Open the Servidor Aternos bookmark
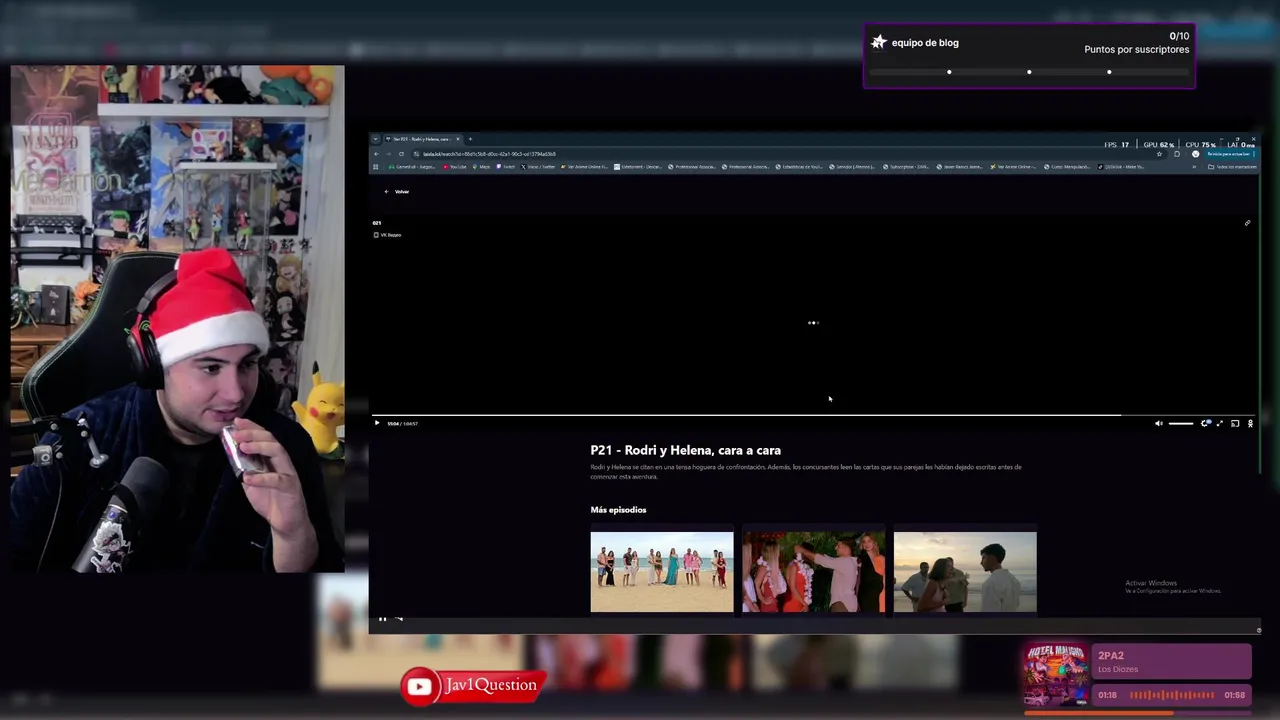 pos(852,167)
